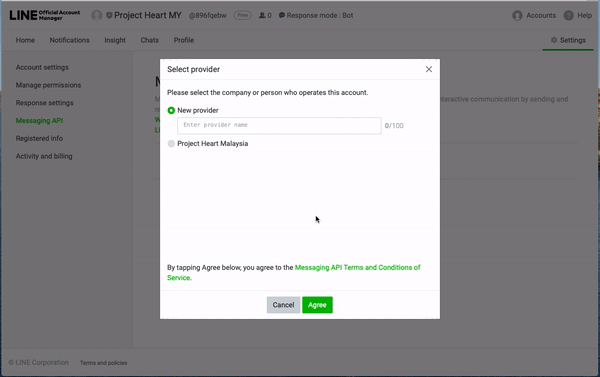Select the New provider radio button
The height and width of the screenshot is (377, 600).
(x=171, y=110)
